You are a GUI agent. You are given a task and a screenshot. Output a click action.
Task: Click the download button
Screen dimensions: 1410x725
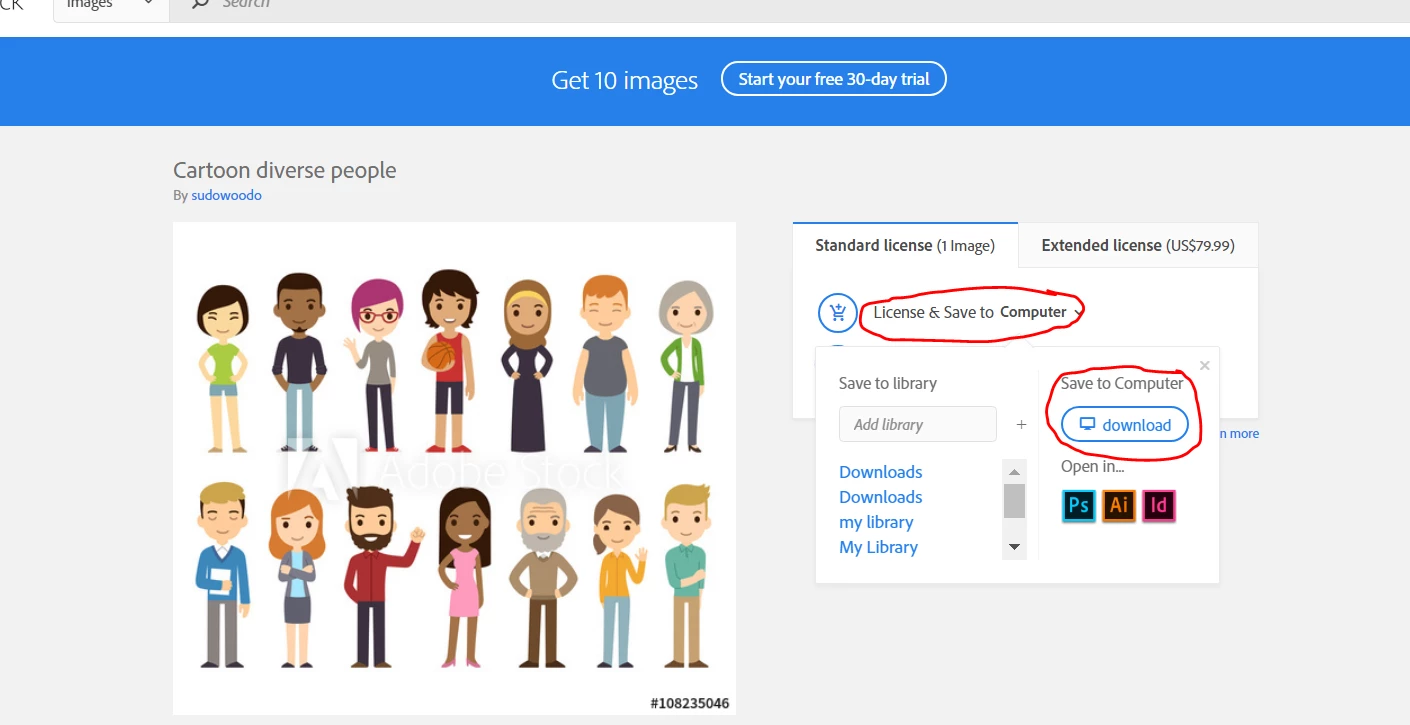(x=1125, y=424)
